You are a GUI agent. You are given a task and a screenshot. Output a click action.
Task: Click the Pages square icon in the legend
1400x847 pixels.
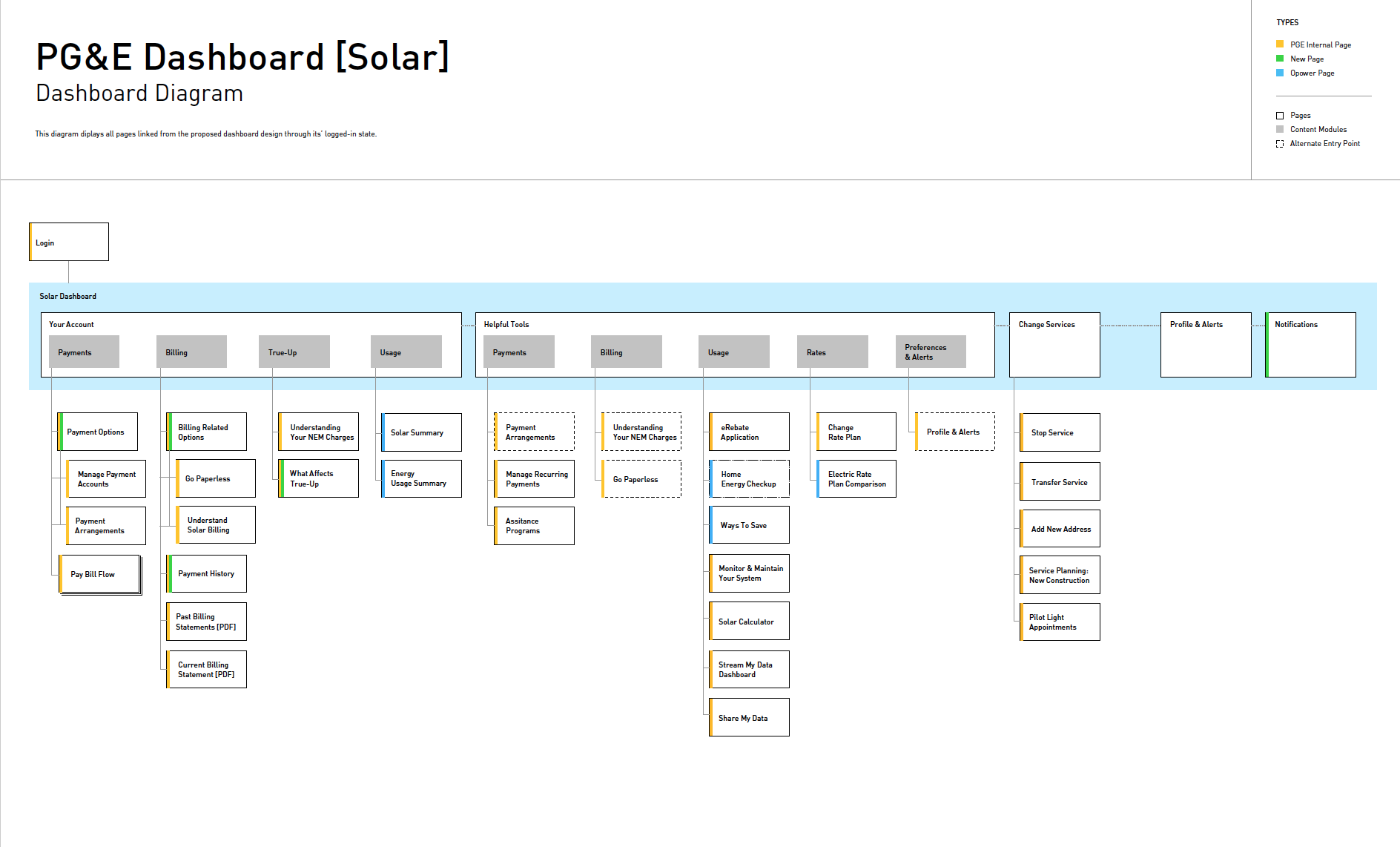click(x=1280, y=116)
